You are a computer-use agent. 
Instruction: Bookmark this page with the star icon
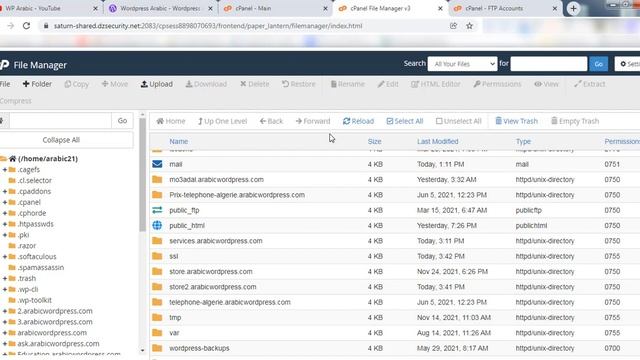click(x=469, y=26)
